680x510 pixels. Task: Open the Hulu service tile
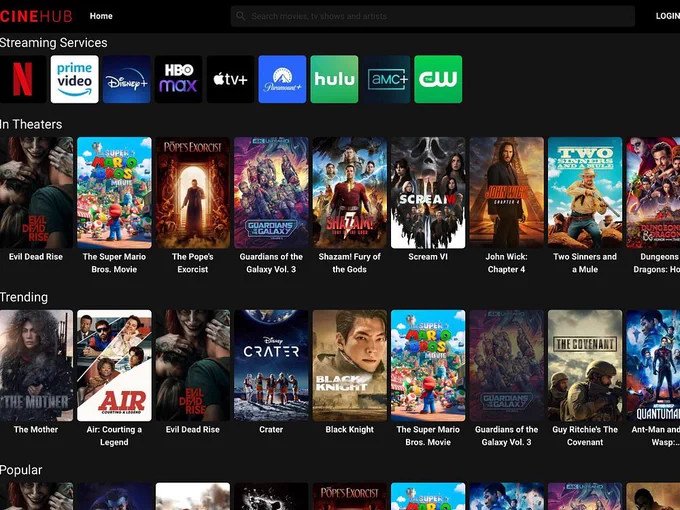(x=334, y=79)
